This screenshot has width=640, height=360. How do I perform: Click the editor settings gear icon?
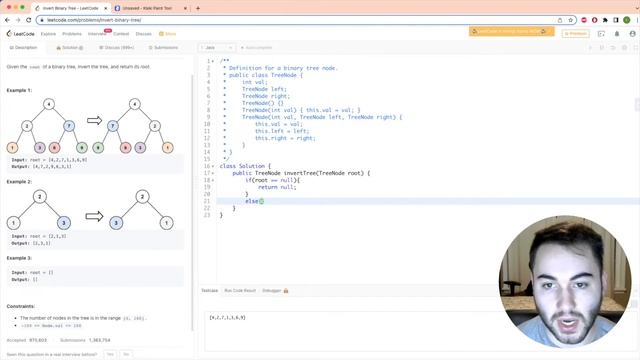pos(624,48)
